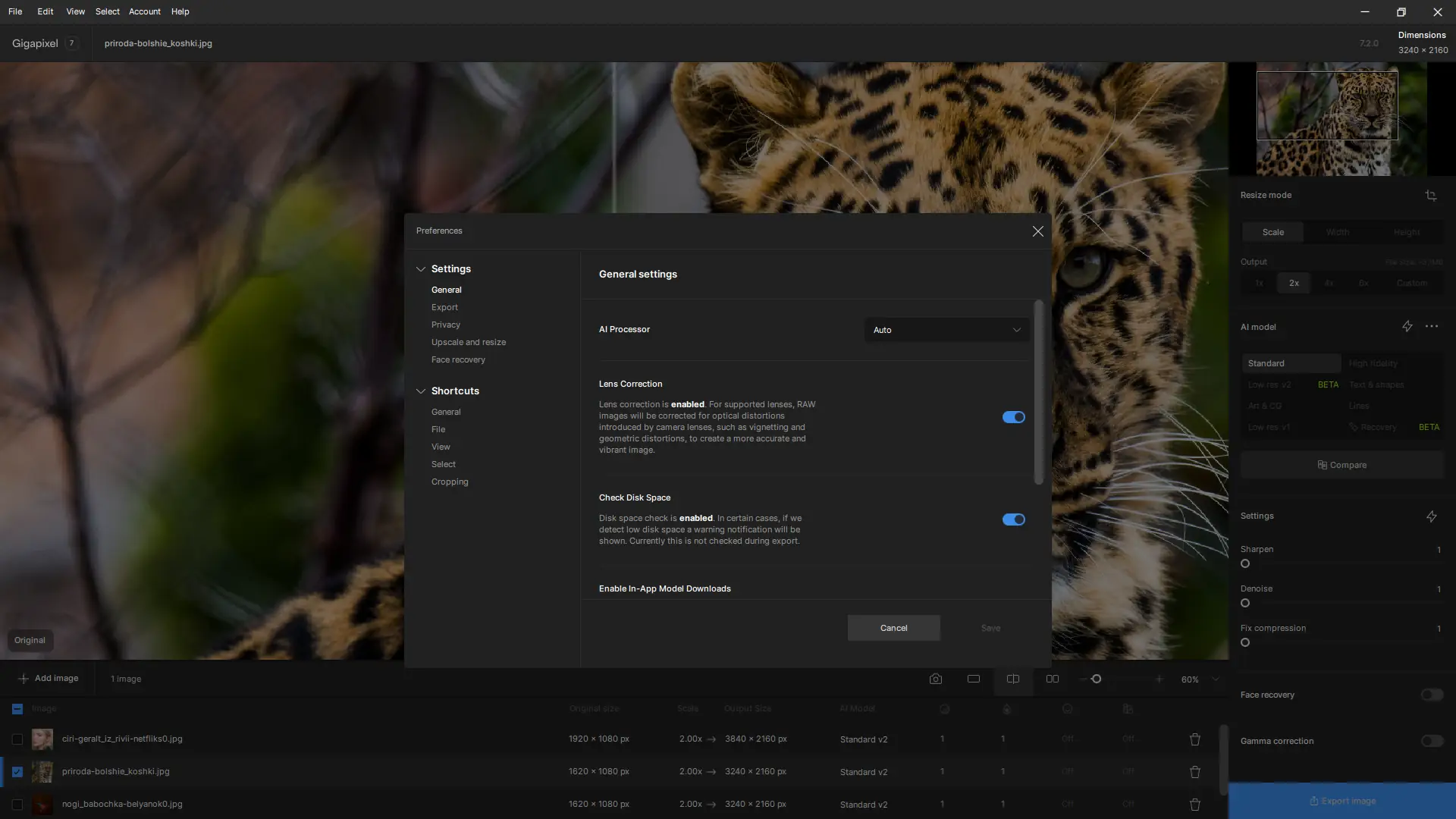Select the split view compare icon
The image size is (1456, 819).
click(x=1013, y=679)
